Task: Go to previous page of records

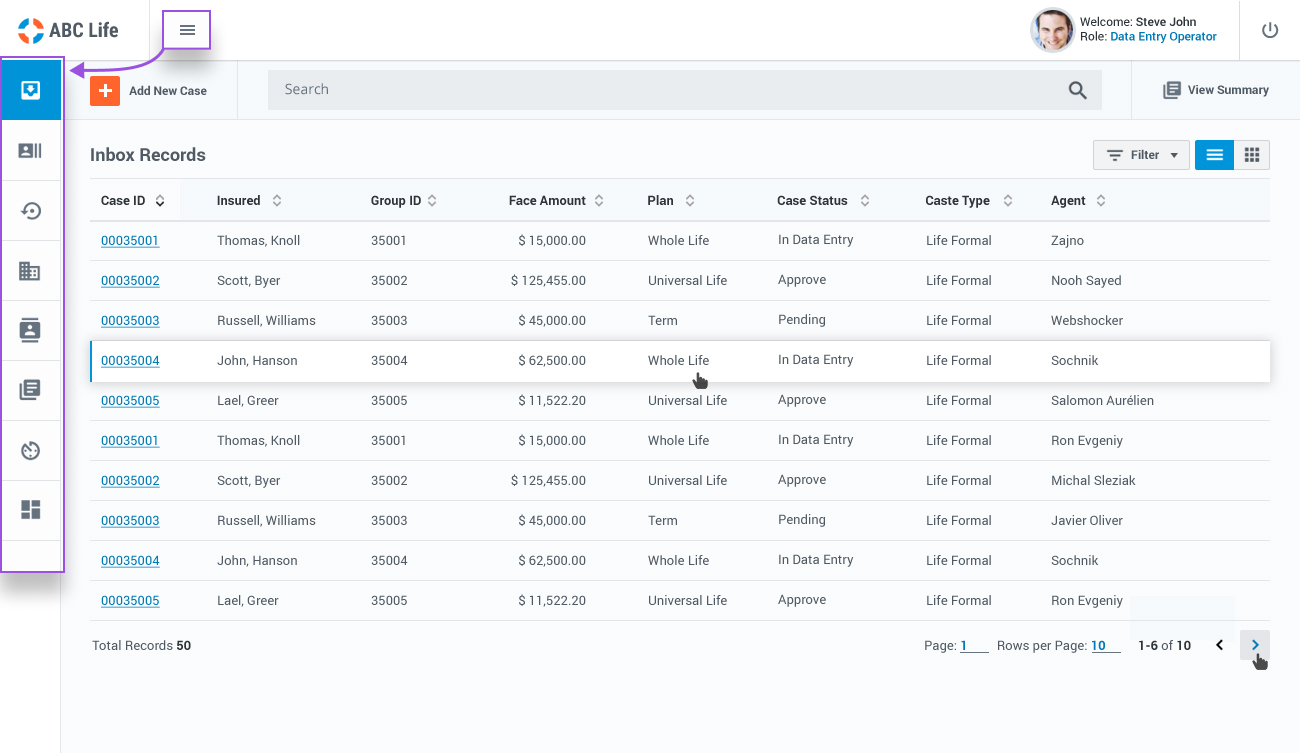Action: pyautogui.click(x=1219, y=645)
